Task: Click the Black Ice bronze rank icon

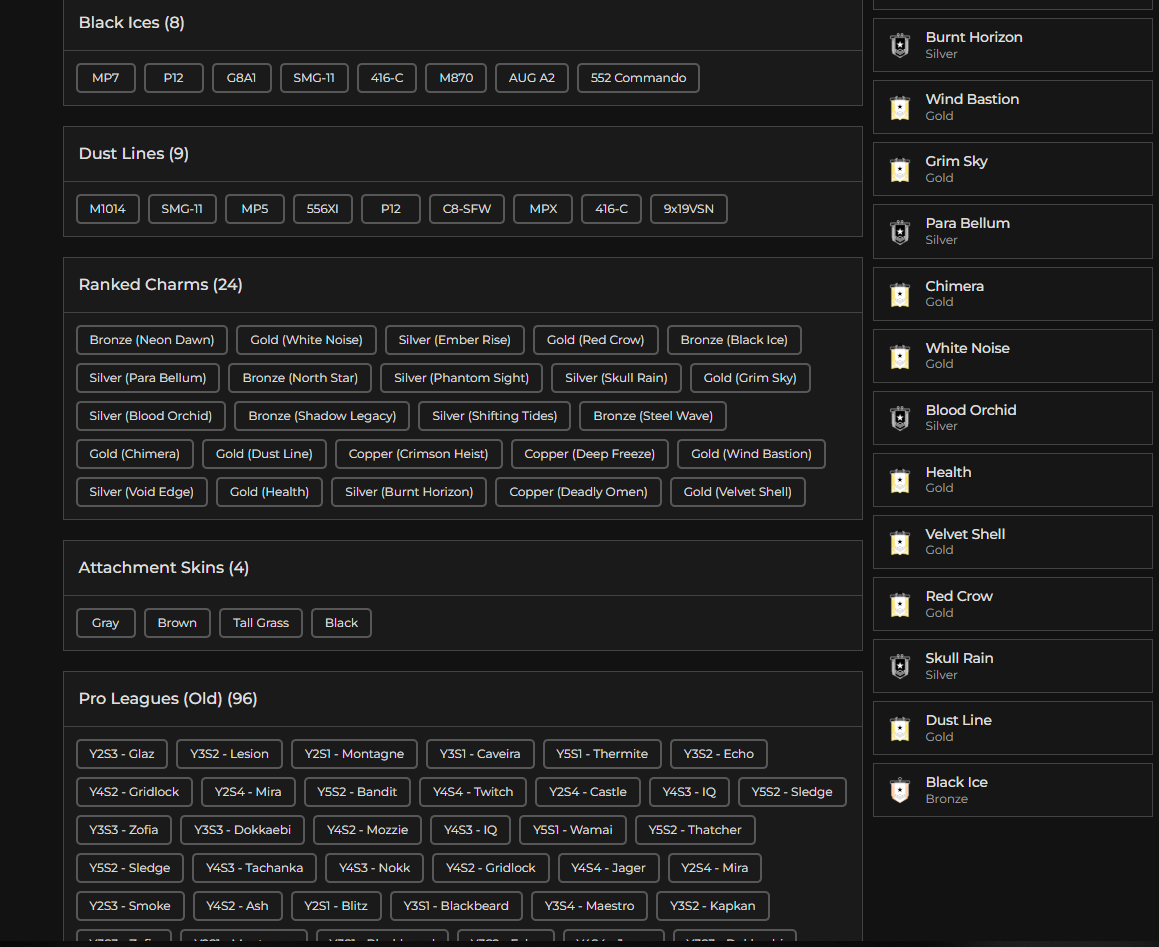Action: click(900, 791)
